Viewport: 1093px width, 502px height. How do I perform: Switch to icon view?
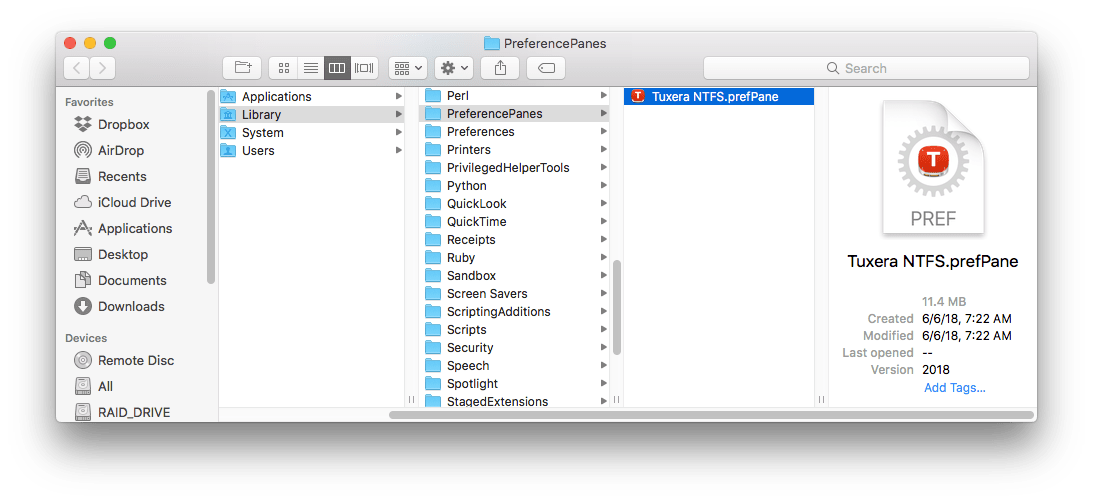click(x=283, y=68)
